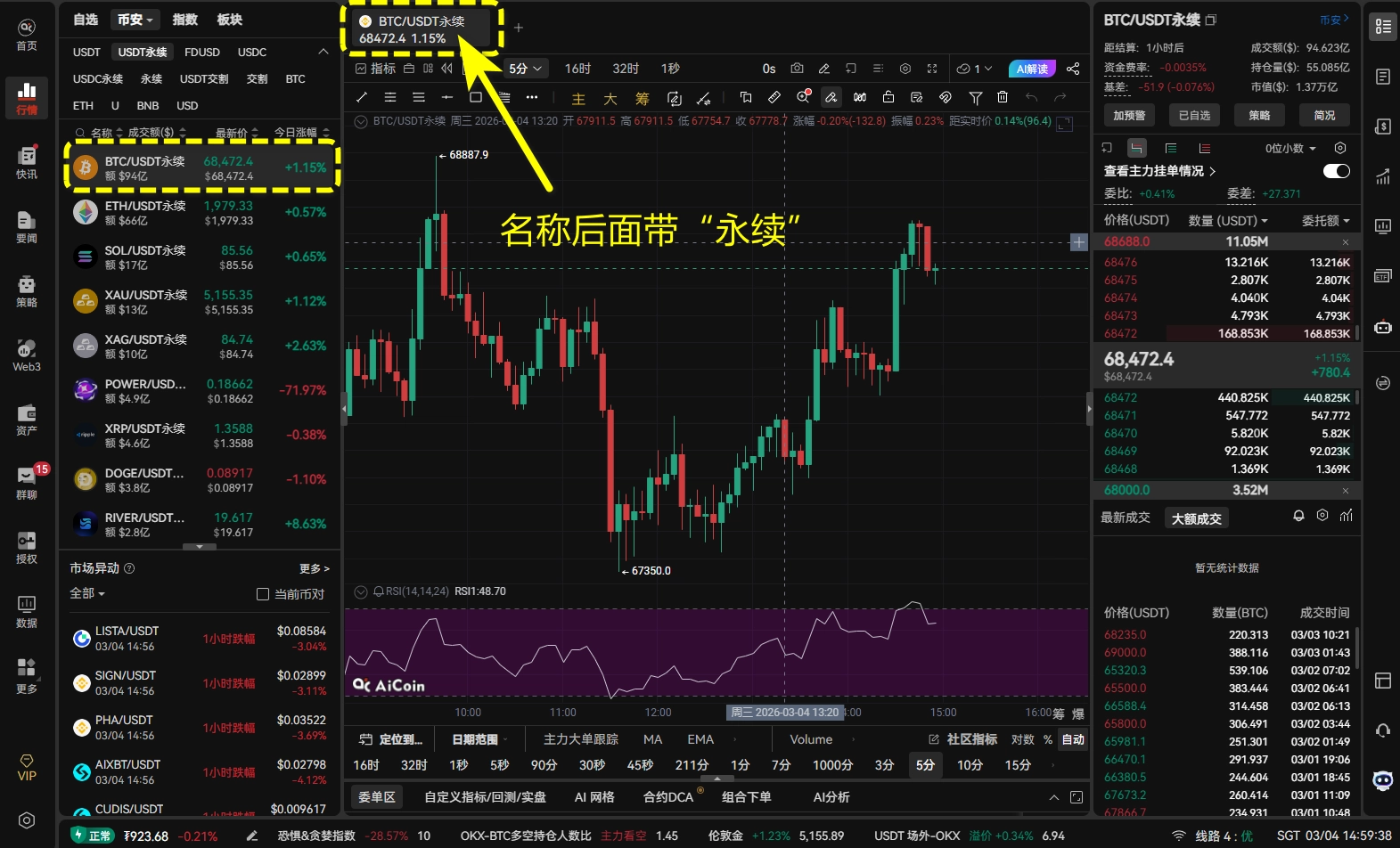
Task: Click the share icon beside AI解读
Action: (x=1073, y=69)
